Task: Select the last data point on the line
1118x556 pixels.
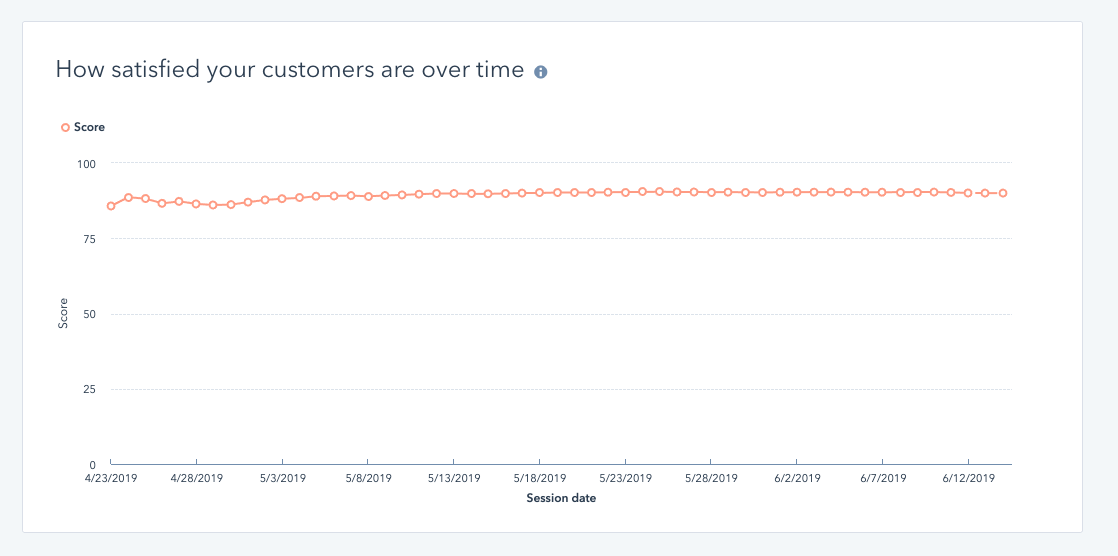Action: (1002, 193)
